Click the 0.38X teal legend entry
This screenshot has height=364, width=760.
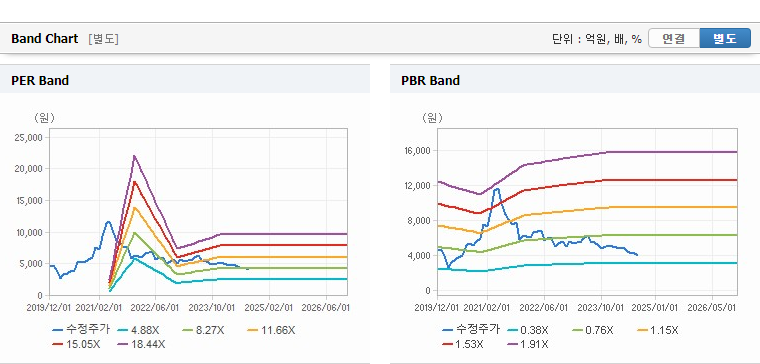coord(528,330)
